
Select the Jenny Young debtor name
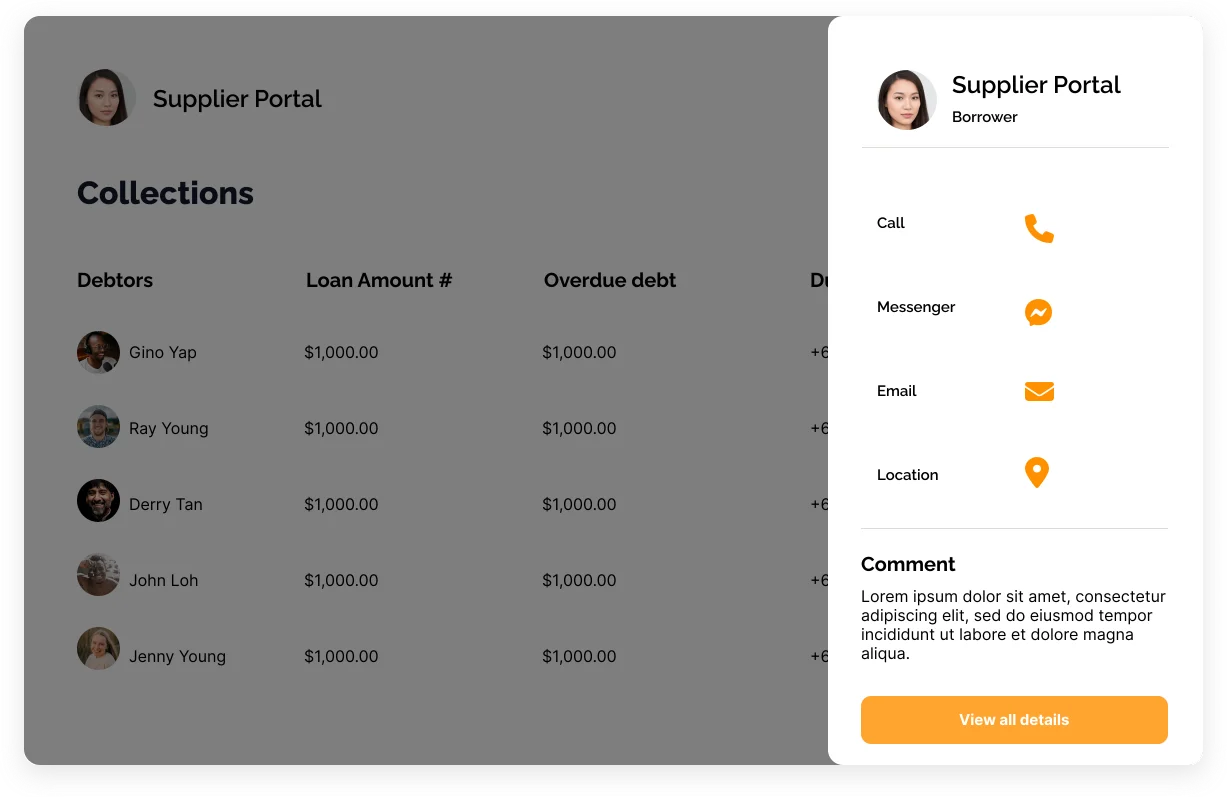pyautogui.click(x=177, y=656)
